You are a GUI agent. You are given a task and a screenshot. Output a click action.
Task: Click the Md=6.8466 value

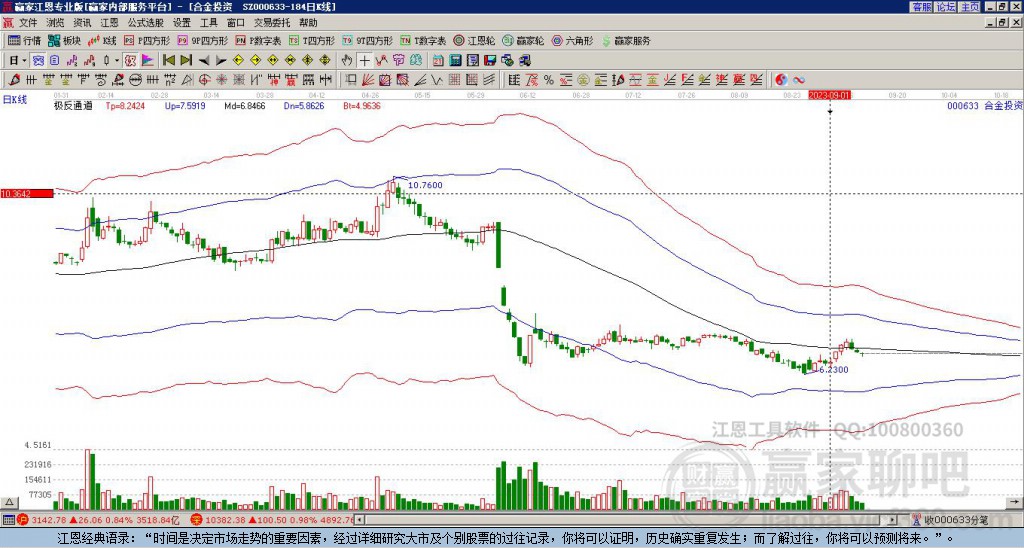[x=245, y=105]
